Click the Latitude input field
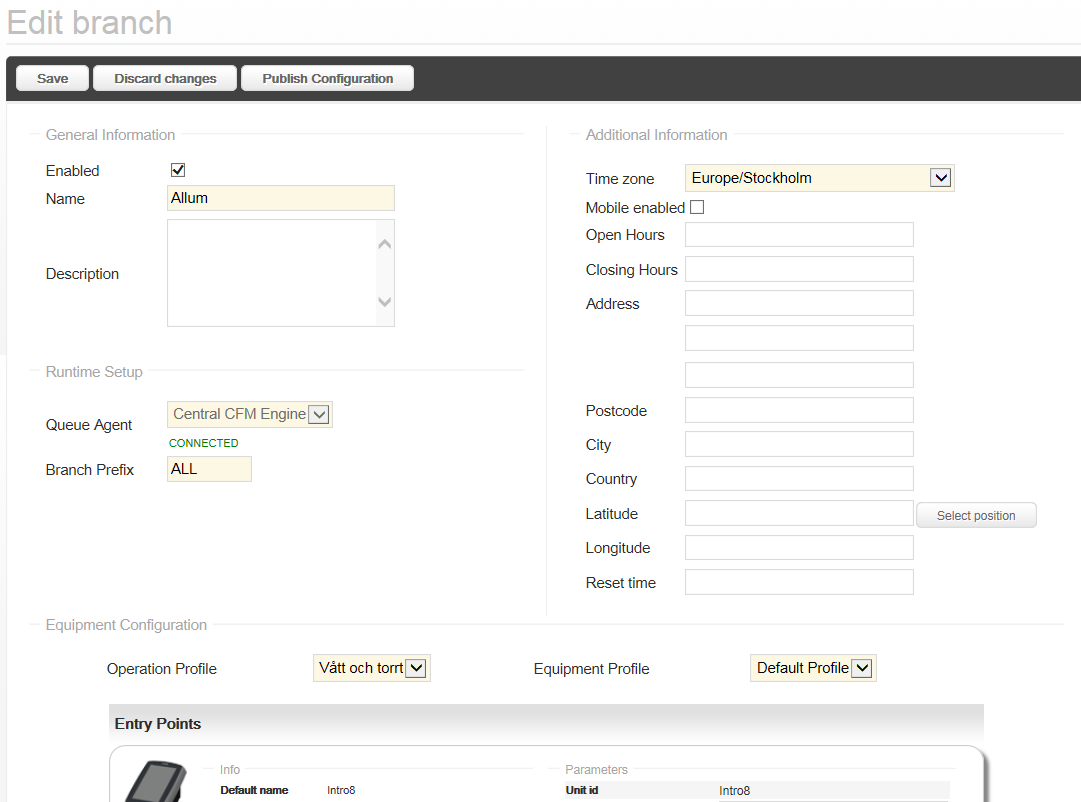 (x=798, y=514)
